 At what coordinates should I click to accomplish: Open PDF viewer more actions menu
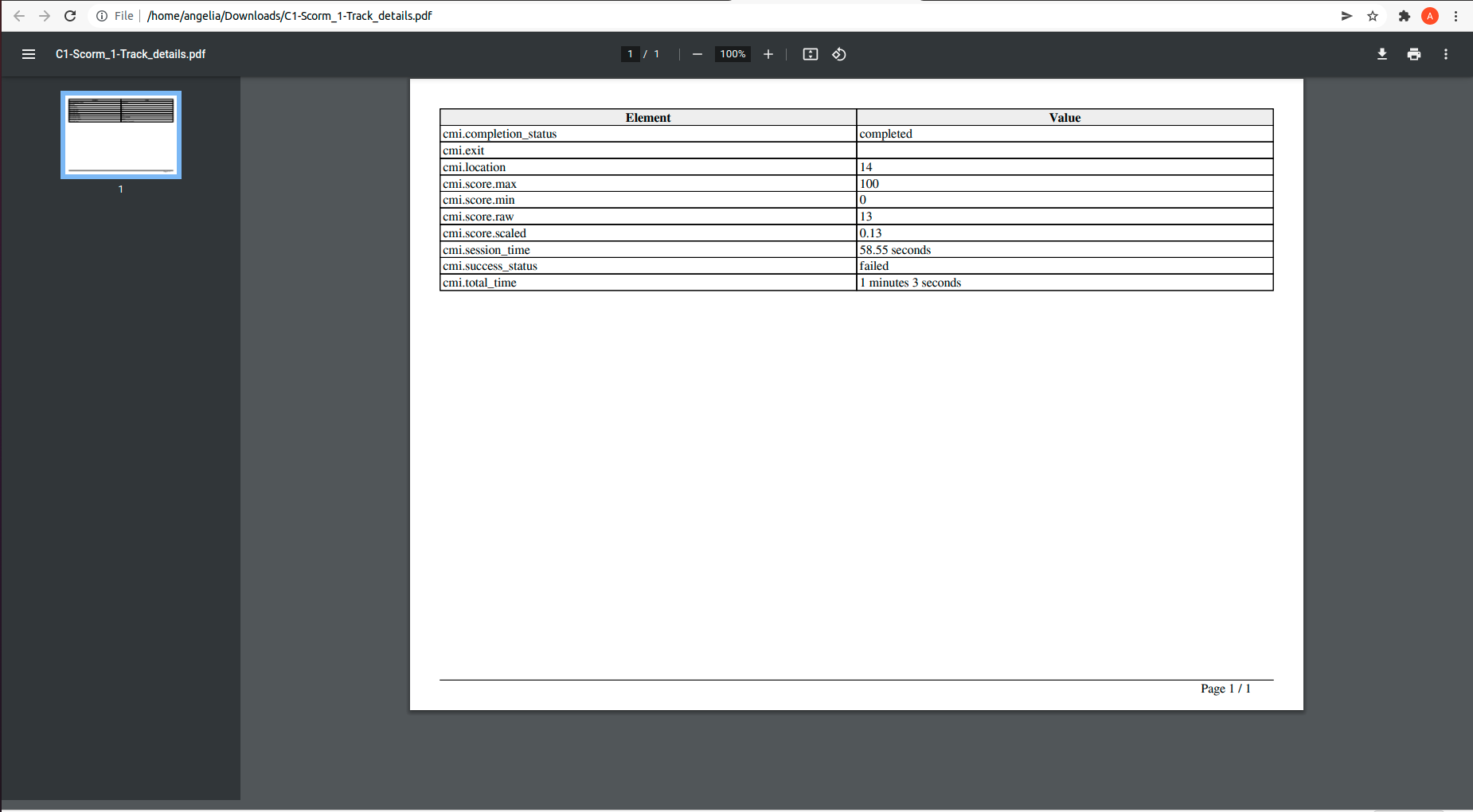click(x=1446, y=54)
